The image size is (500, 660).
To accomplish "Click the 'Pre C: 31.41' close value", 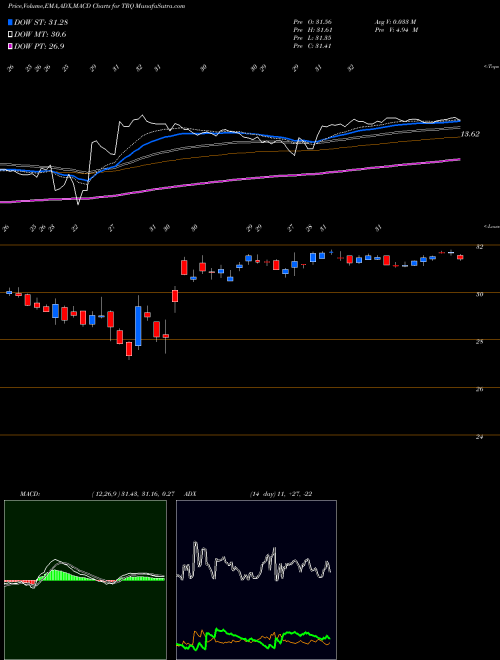I will point(313,46).
